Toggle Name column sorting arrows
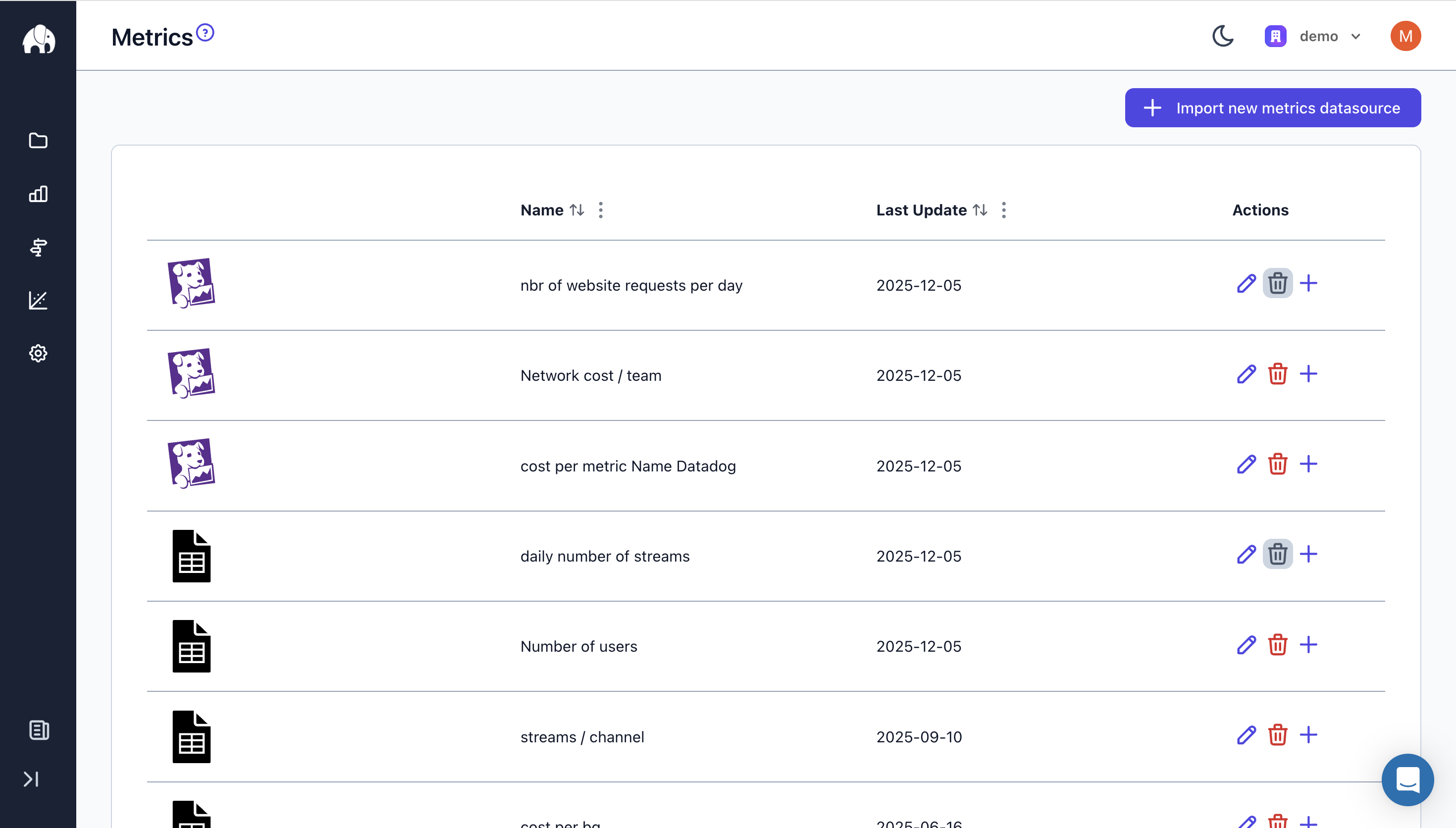Image resolution: width=1456 pixels, height=828 pixels. pos(577,210)
